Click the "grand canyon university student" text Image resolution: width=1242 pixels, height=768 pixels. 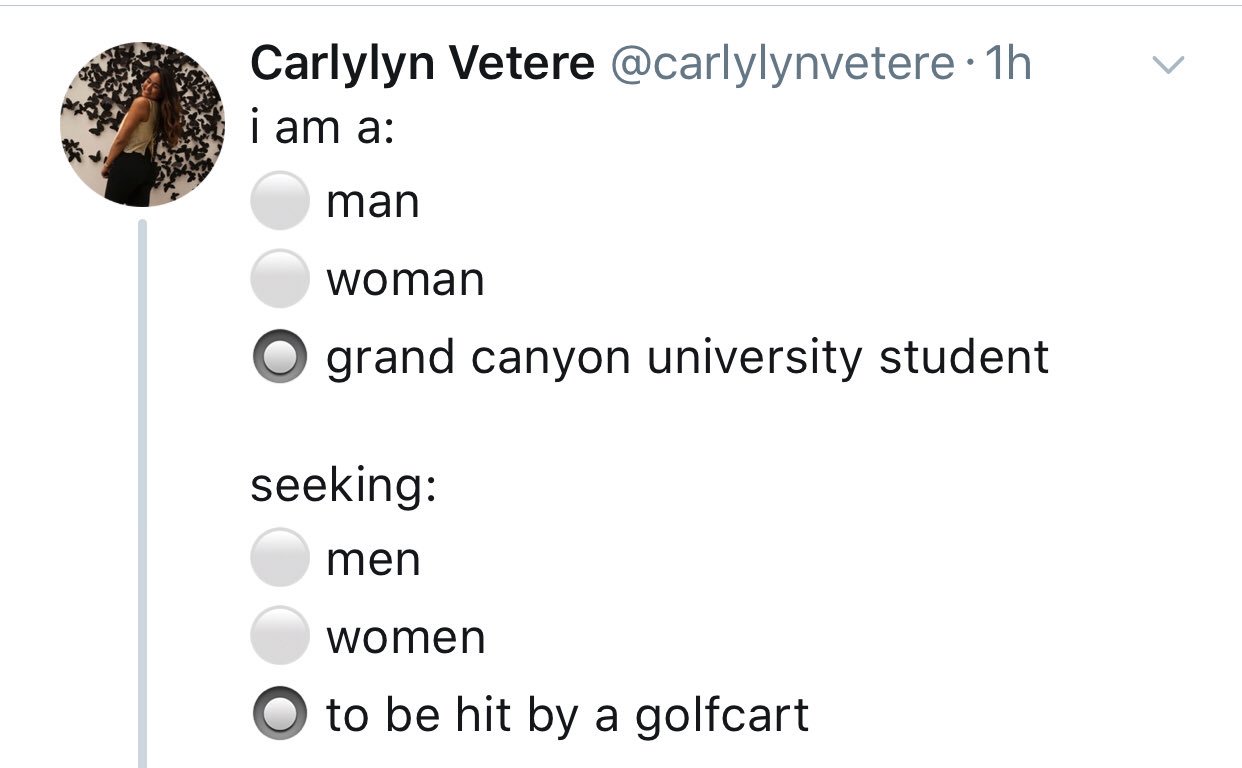pyautogui.click(x=687, y=359)
